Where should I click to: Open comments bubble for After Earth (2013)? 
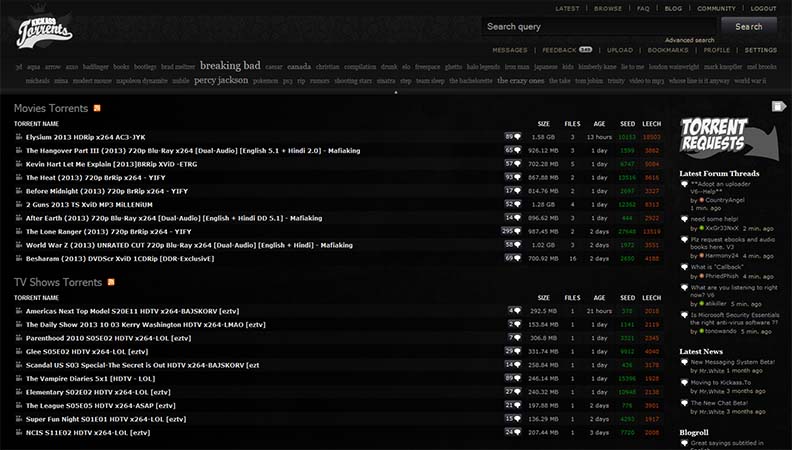(x=513, y=218)
